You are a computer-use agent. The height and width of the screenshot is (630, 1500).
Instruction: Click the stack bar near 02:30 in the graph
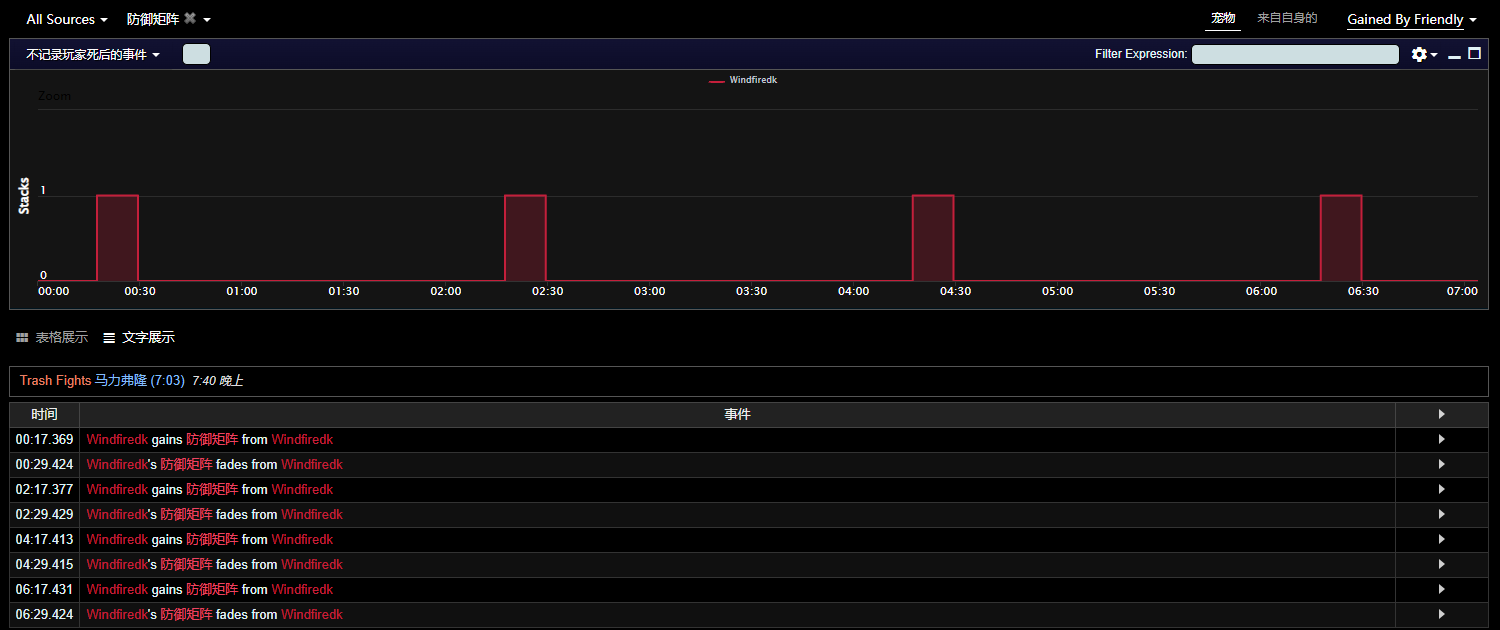pyautogui.click(x=525, y=238)
